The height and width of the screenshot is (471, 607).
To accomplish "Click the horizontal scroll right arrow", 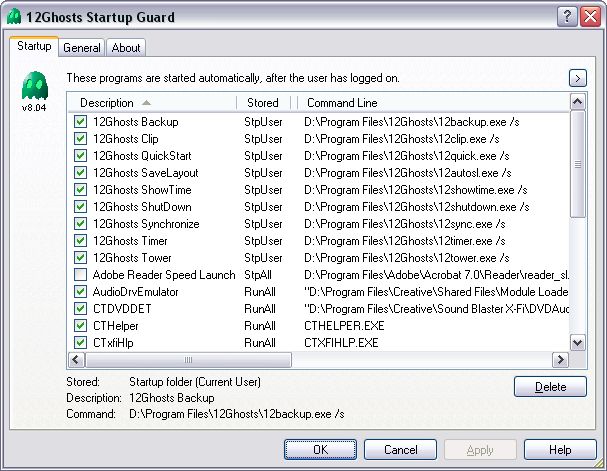I will pyautogui.click(x=560, y=360).
